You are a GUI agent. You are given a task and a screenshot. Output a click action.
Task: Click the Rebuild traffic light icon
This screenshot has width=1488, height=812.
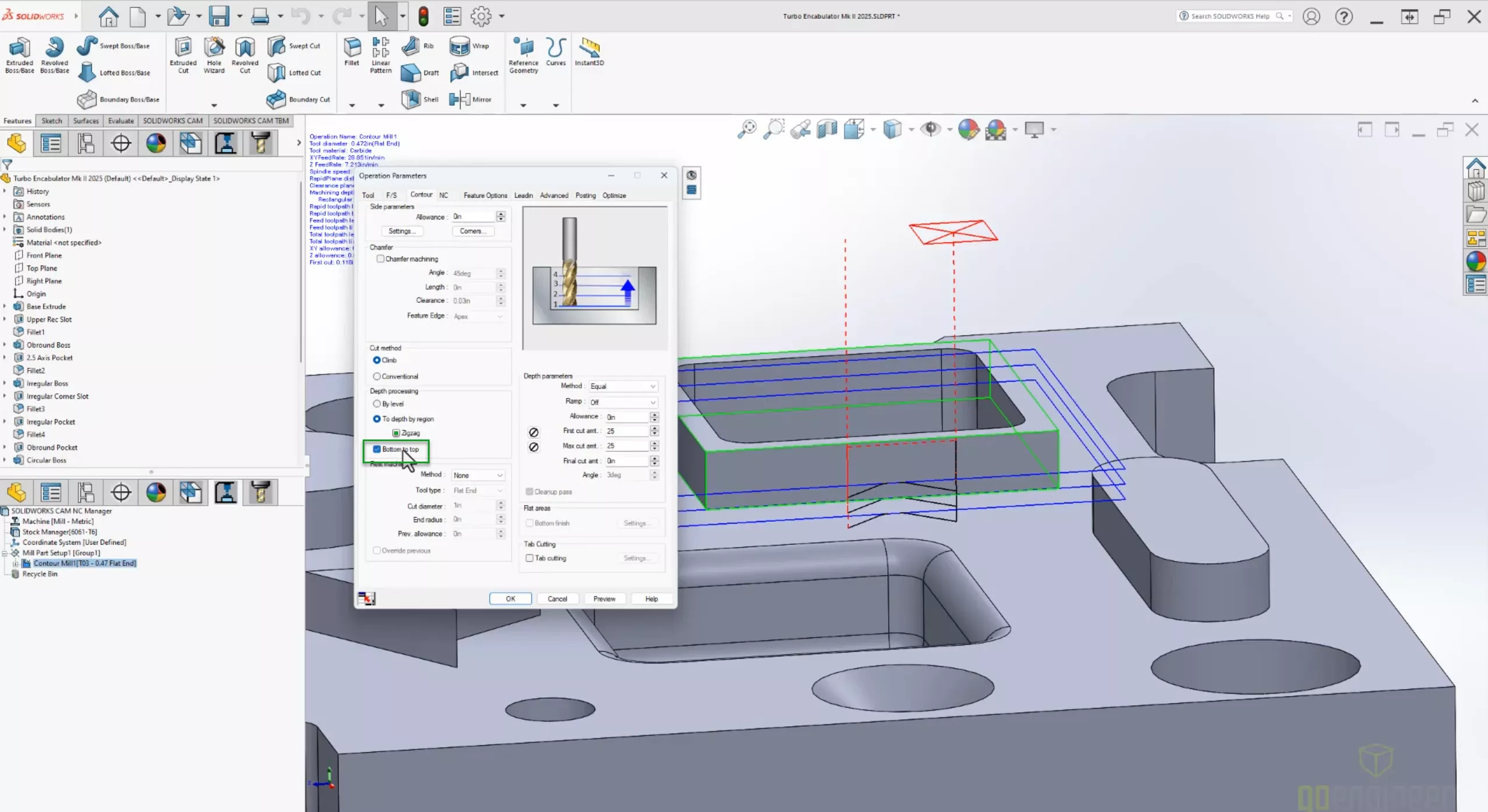click(x=423, y=16)
